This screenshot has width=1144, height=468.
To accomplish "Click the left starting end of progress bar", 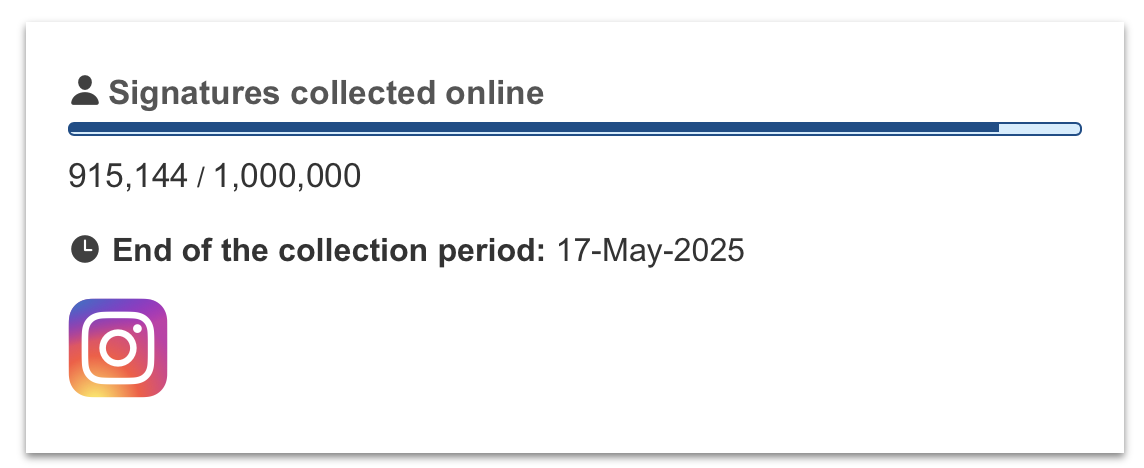I will pos(73,129).
